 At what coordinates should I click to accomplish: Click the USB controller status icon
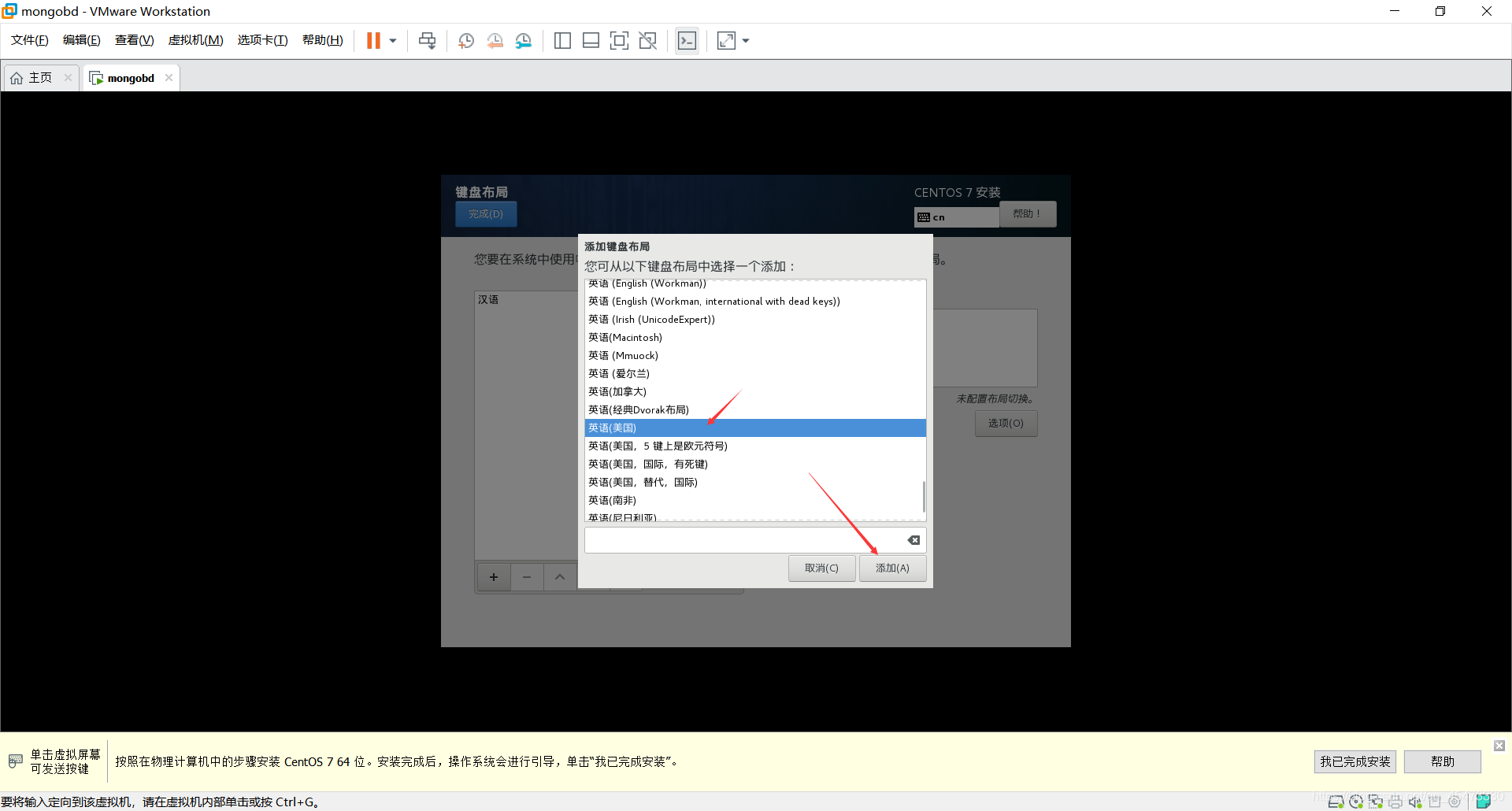point(1435,802)
